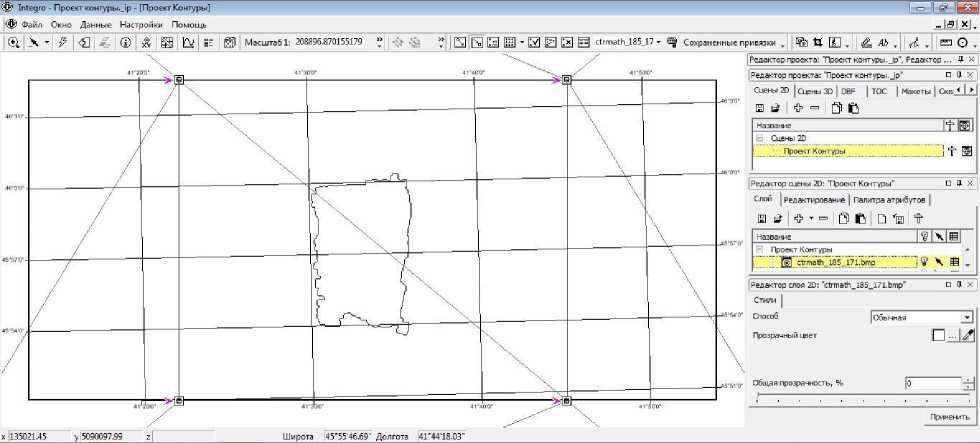Image resolution: width=980 pixels, height=443 pixels.
Task: Click the pencil edit tool icon
Action: point(866,42)
